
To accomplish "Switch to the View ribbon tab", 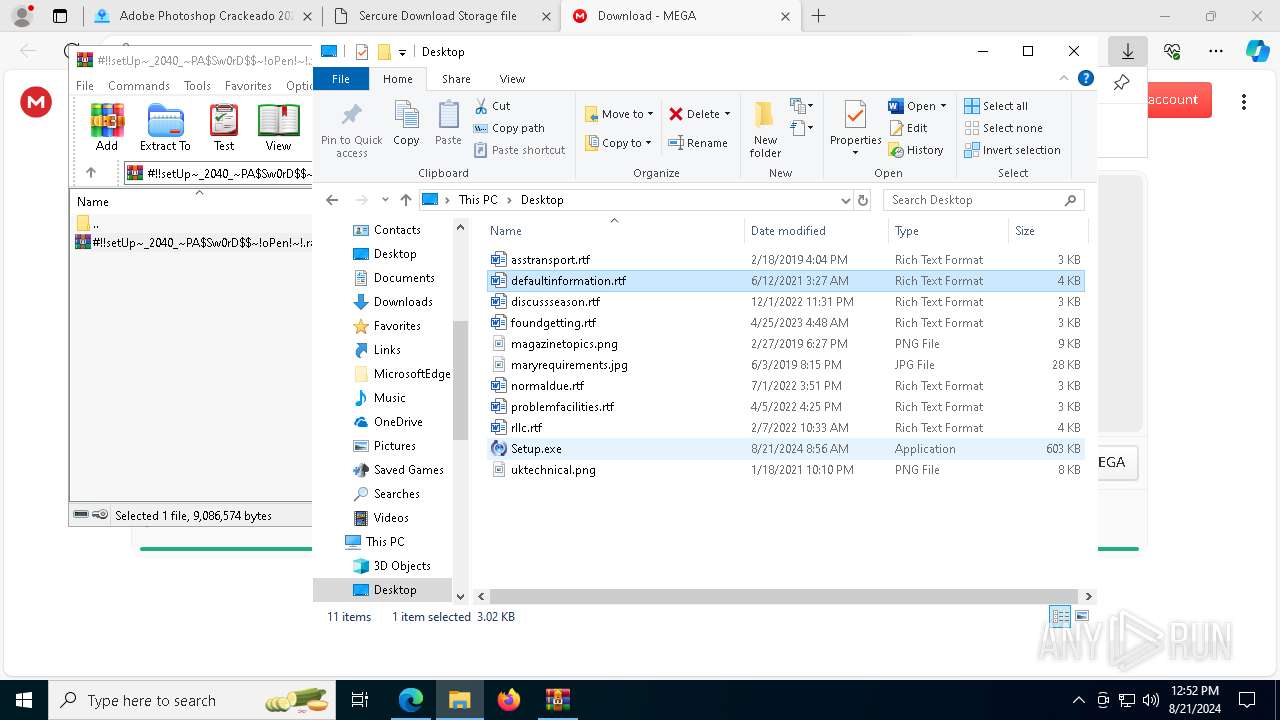I will point(512,79).
